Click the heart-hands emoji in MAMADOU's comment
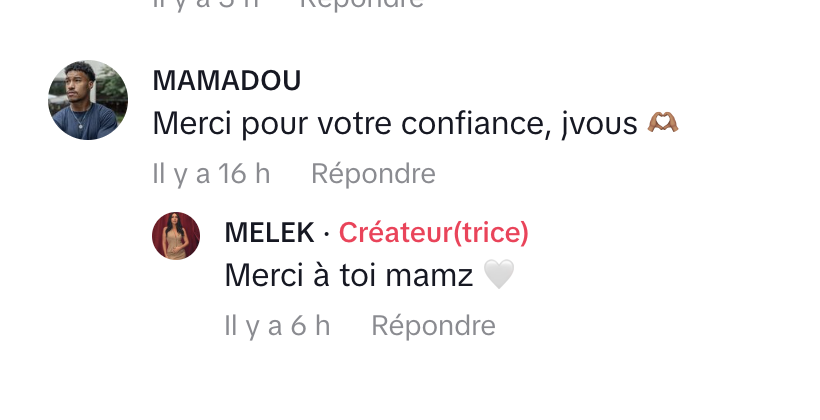 (x=664, y=124)
